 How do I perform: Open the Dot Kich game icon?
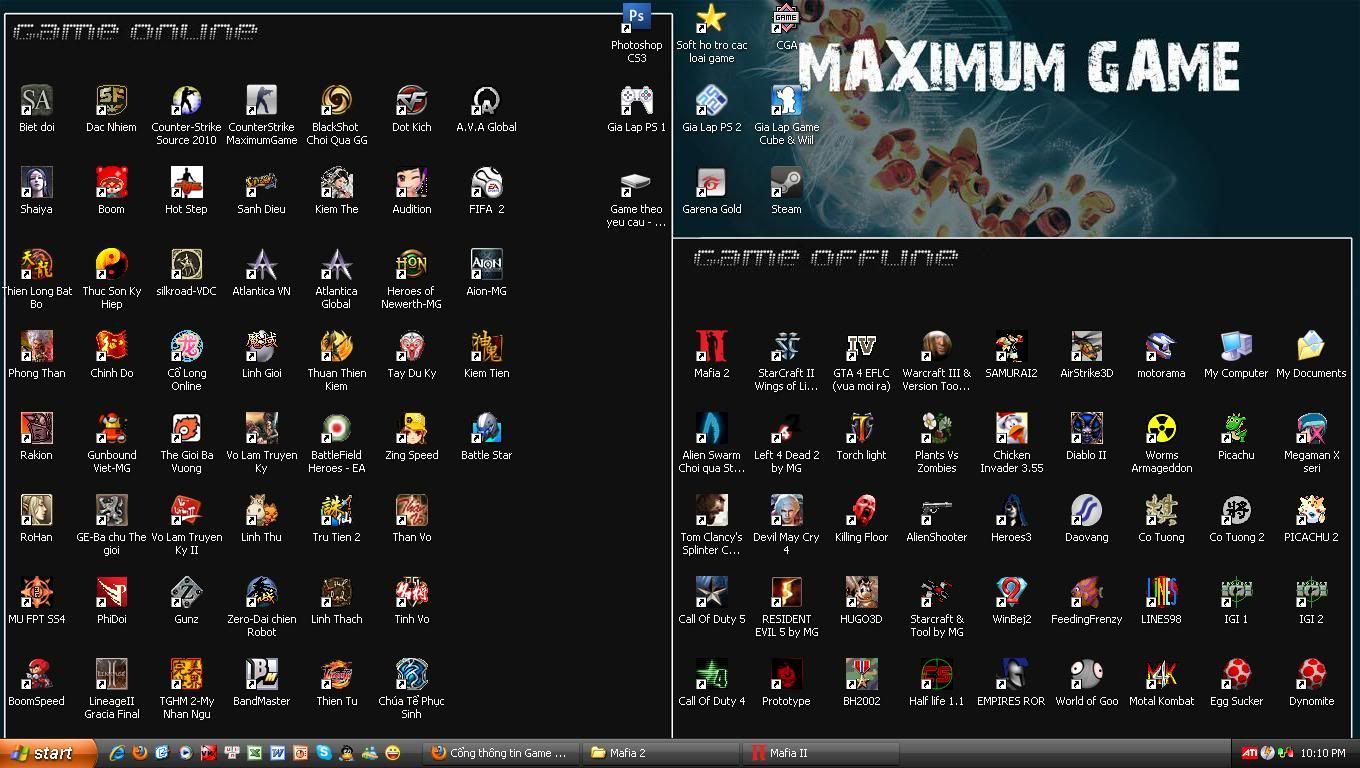coord(411,100)
